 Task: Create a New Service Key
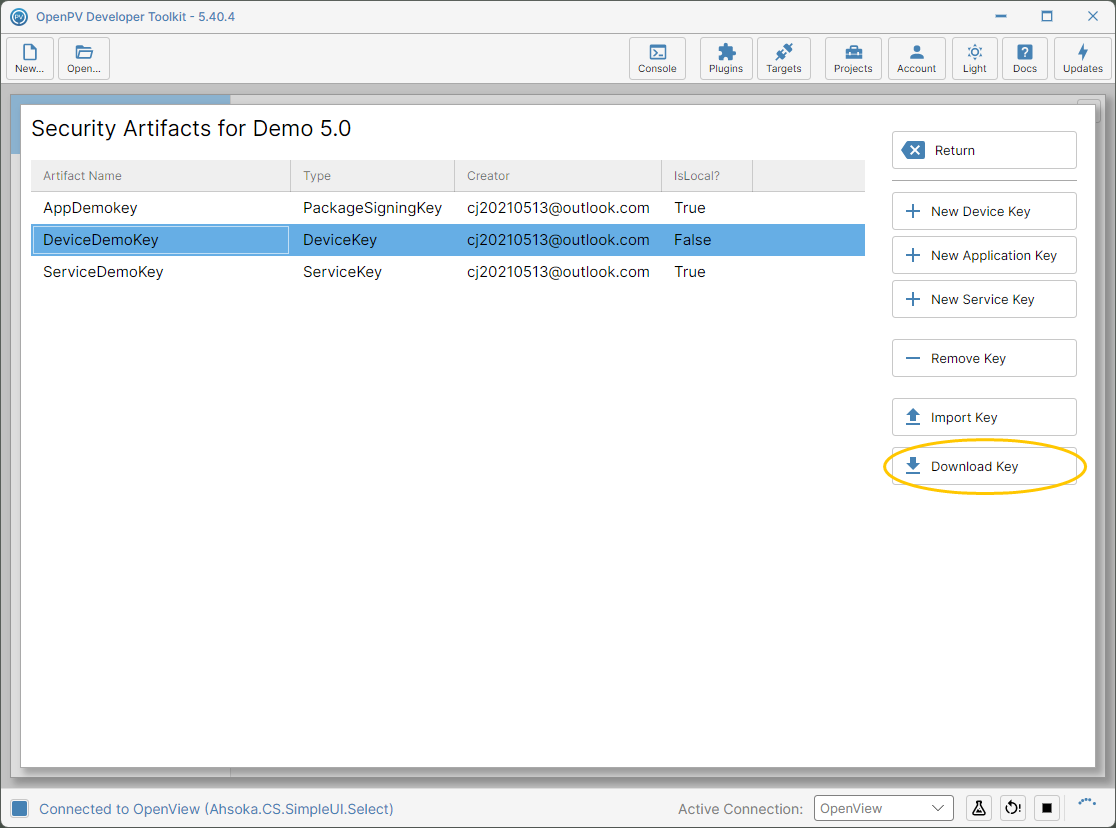point(984,300)
